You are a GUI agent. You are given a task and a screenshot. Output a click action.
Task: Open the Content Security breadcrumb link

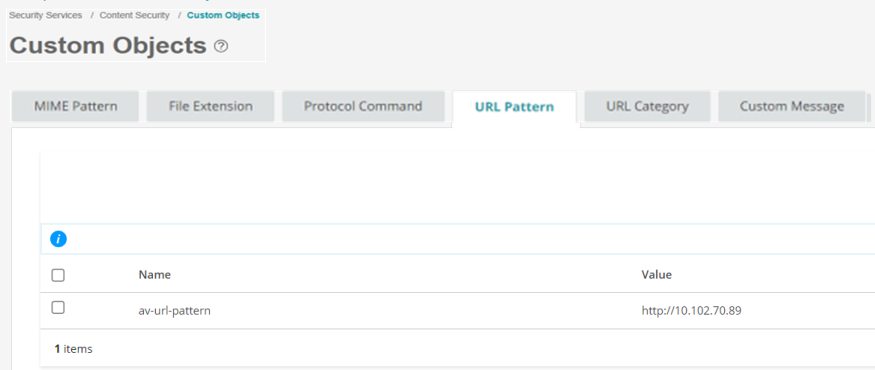point(134,15)
